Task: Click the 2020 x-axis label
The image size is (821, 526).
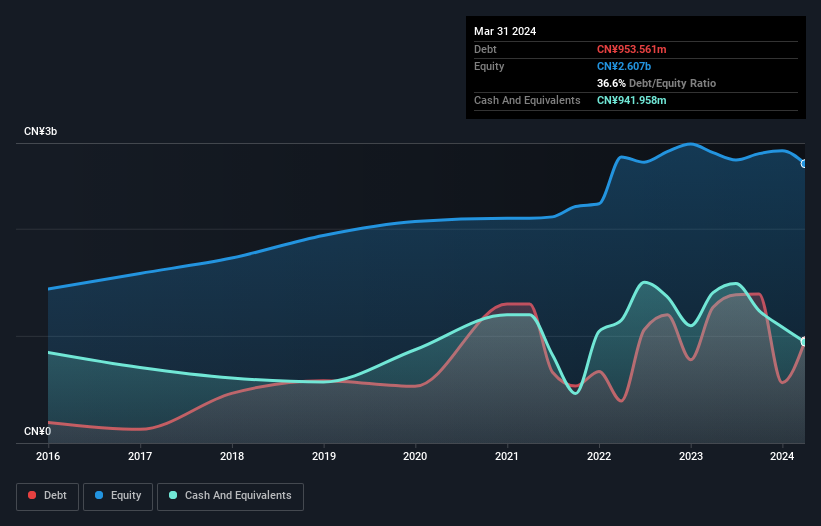Action: click(415, 456)
